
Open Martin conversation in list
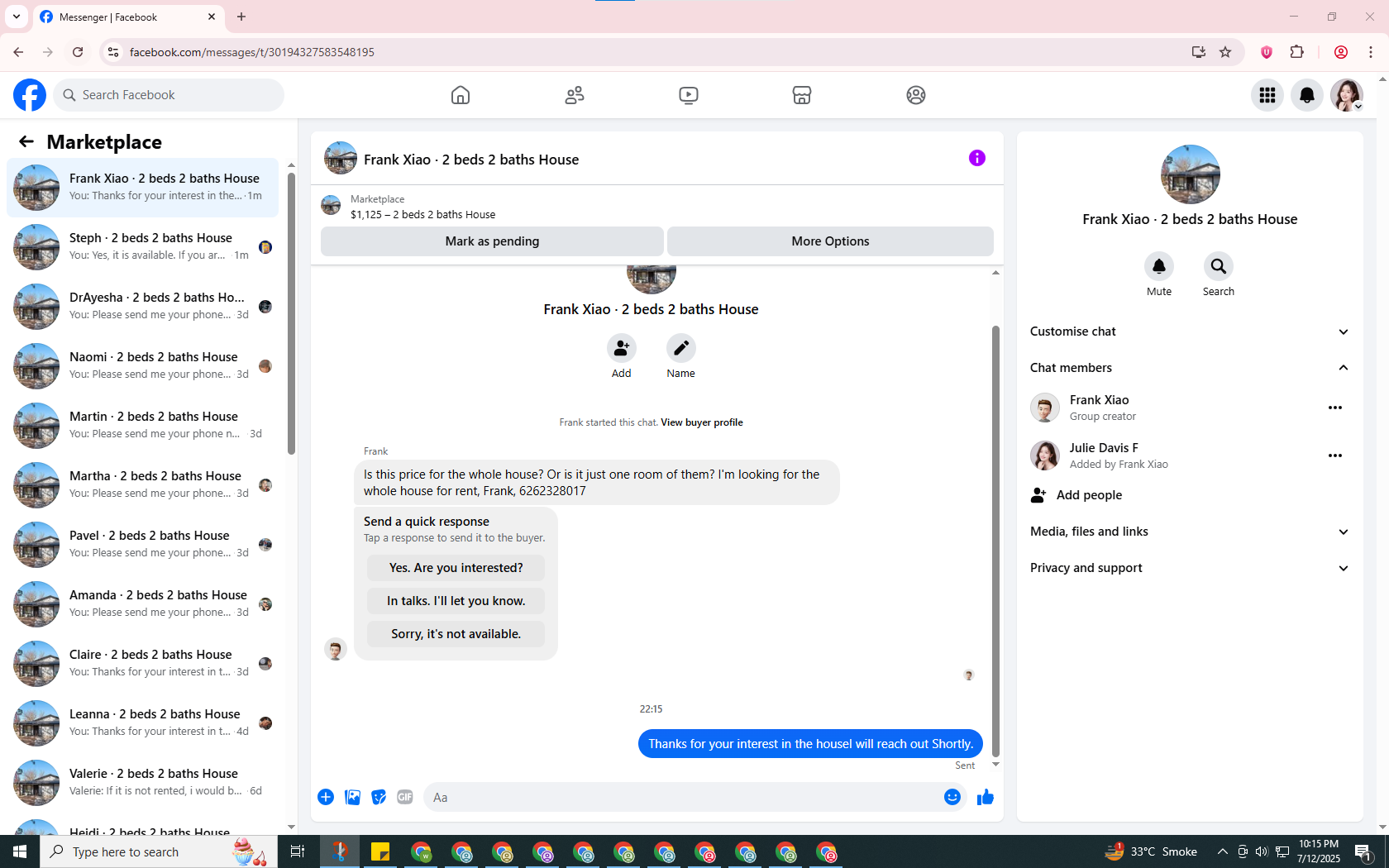(x=142, y=425)
